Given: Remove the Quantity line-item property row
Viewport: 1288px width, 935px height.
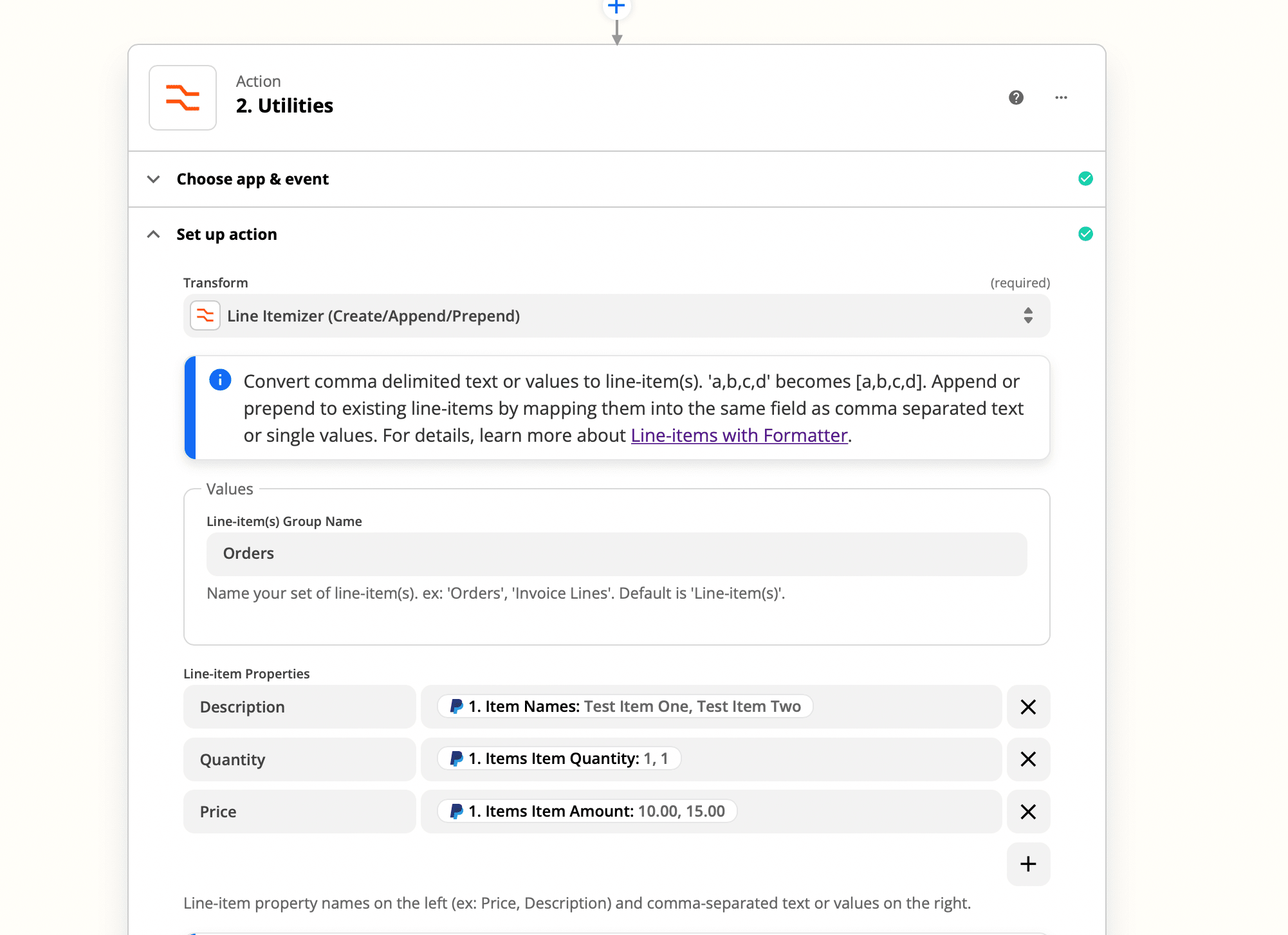Looking at the screenshot, I should coord(1028,759).
